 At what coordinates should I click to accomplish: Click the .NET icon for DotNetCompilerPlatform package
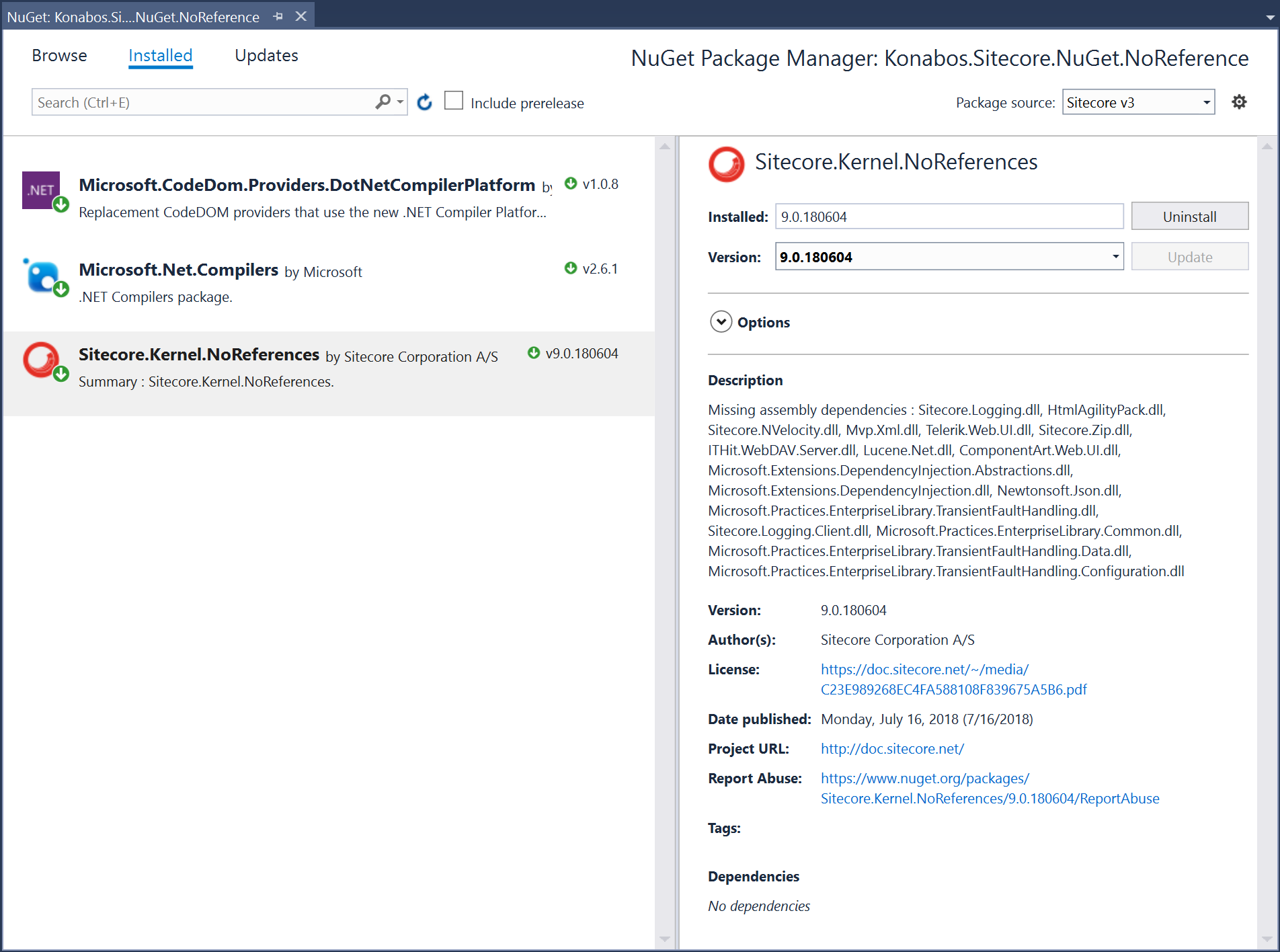click(42, 190)
